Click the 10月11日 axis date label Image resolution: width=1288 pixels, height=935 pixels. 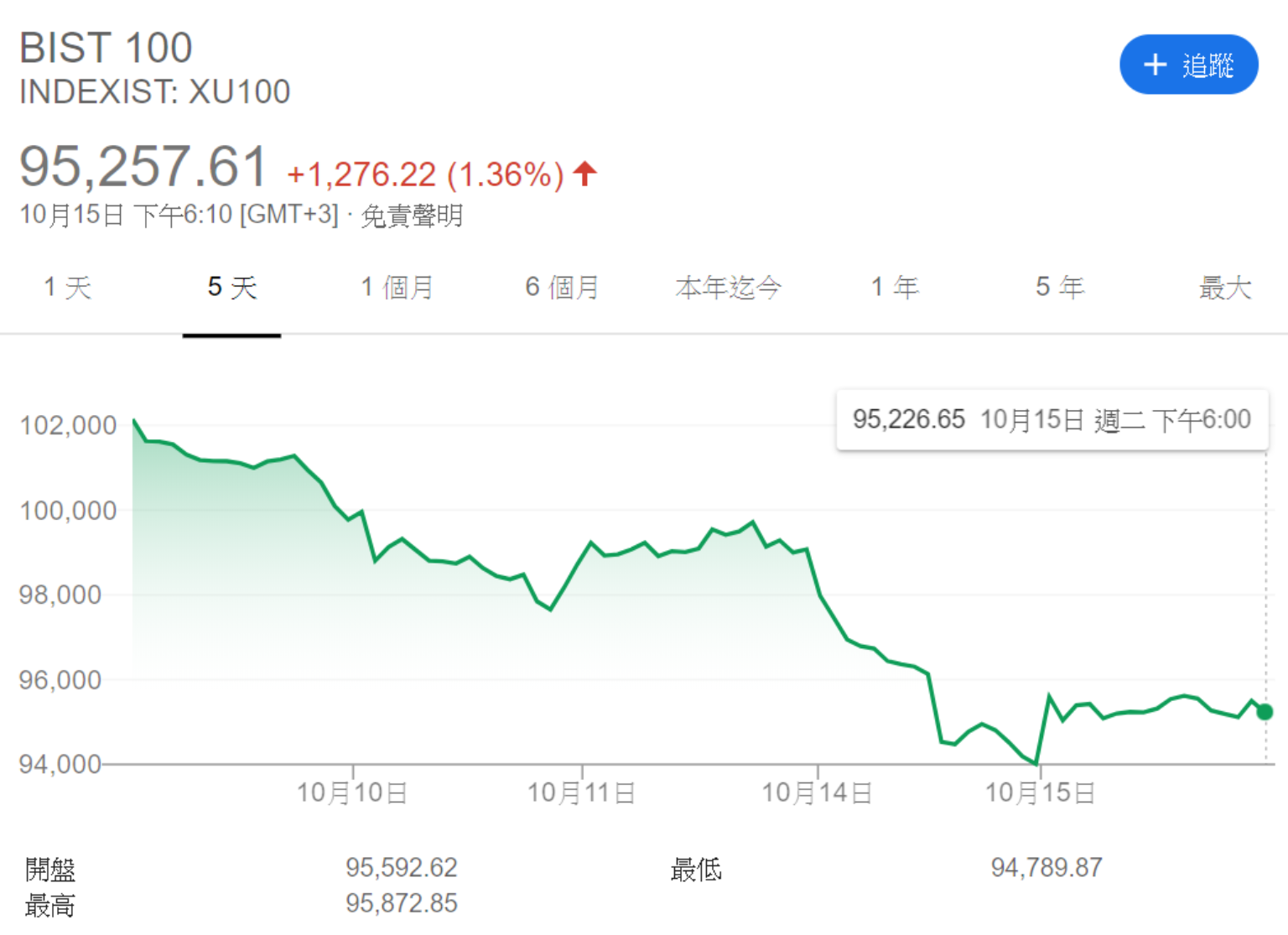tap(581, 792)
